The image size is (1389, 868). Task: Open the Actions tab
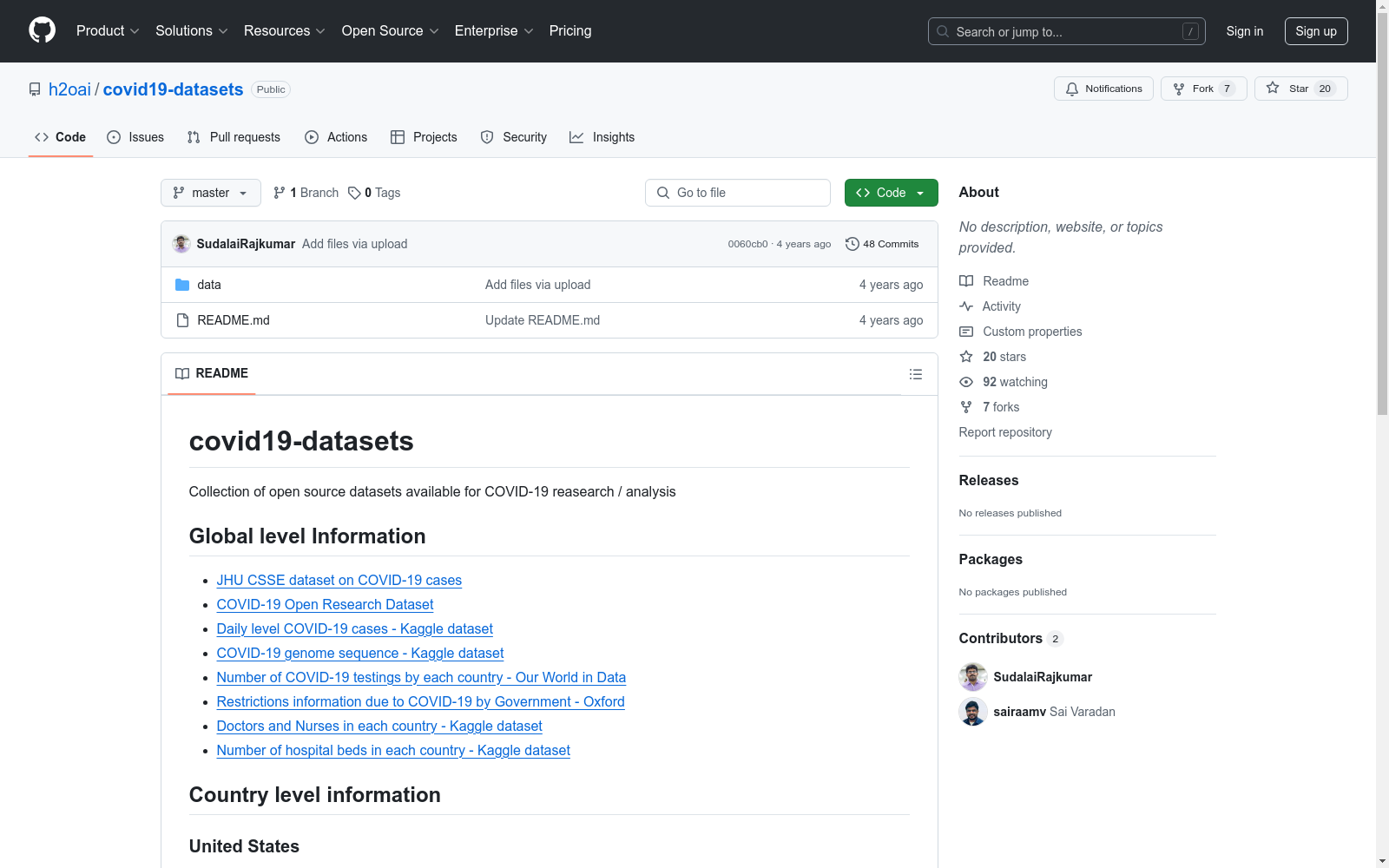pyautogui.click(x=336, y=137)
